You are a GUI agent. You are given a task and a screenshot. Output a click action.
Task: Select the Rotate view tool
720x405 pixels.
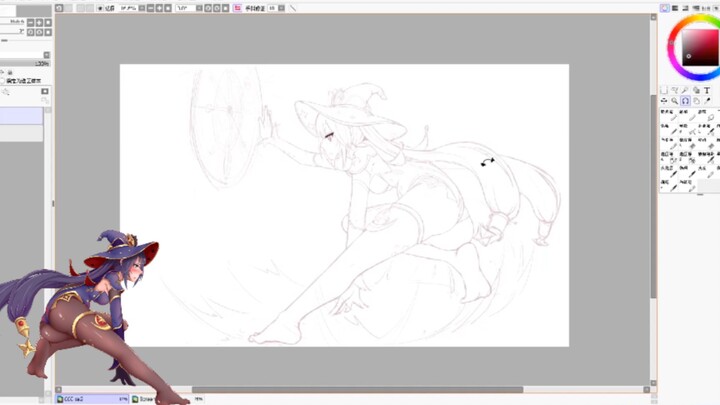pos(685,101)
